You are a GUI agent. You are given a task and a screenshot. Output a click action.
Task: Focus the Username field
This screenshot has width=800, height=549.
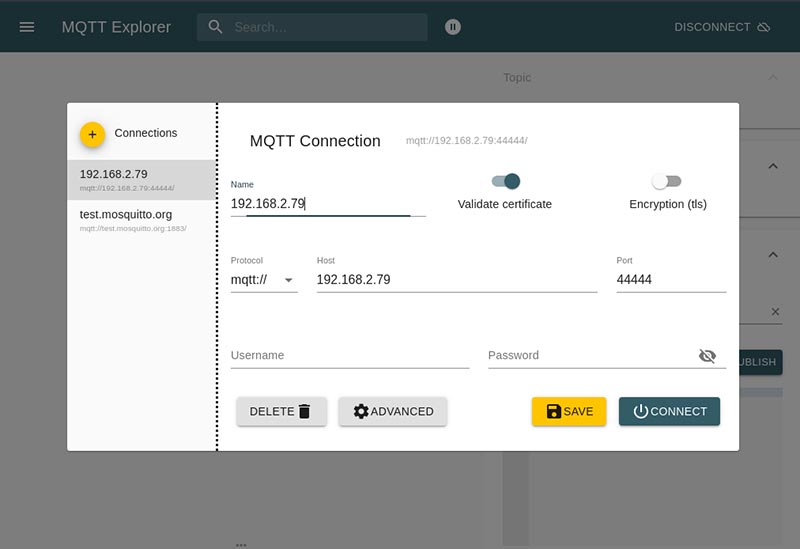click(x=349, y=356)
